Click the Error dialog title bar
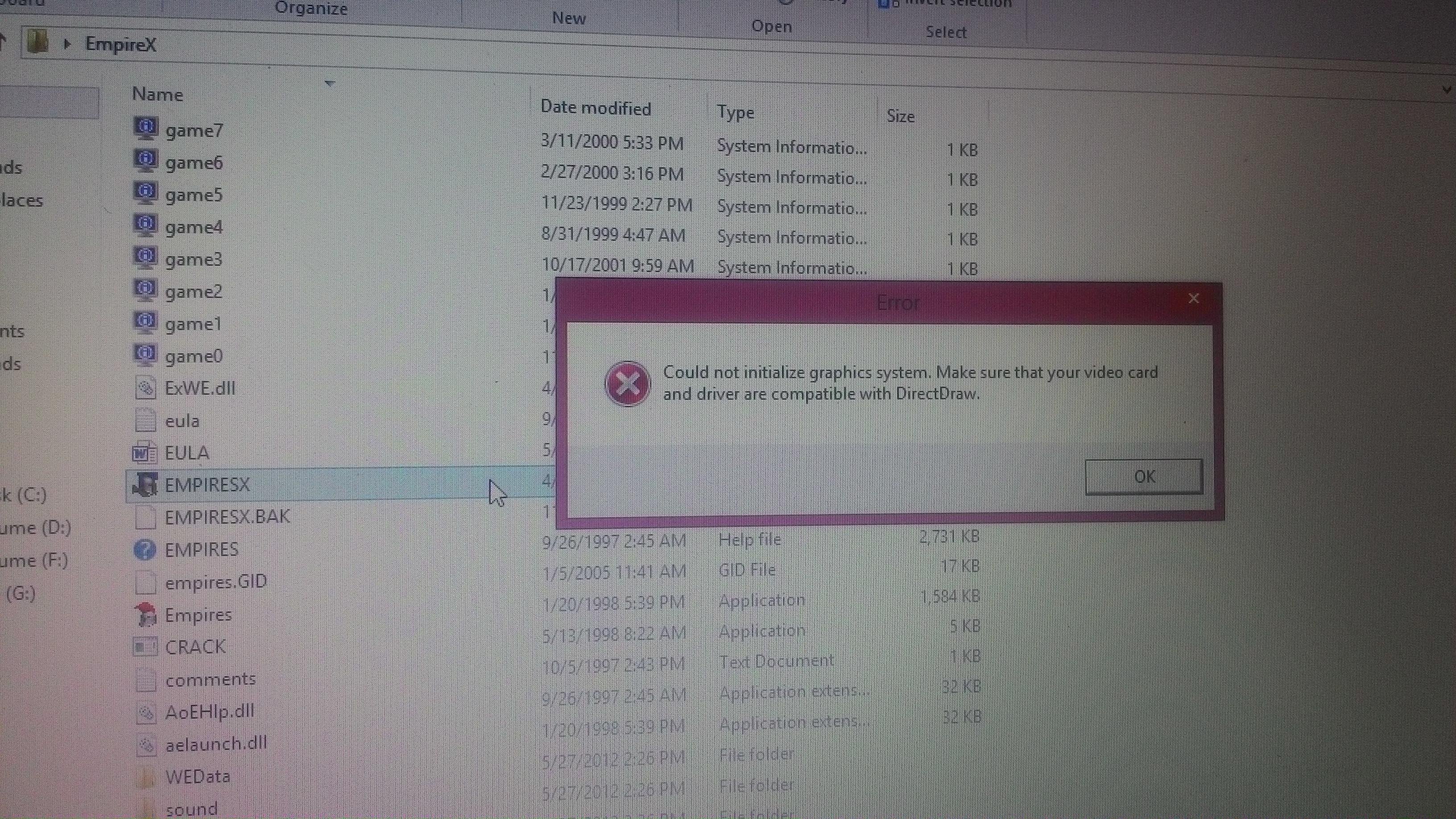1456x819 pixels. pos(889,302)
